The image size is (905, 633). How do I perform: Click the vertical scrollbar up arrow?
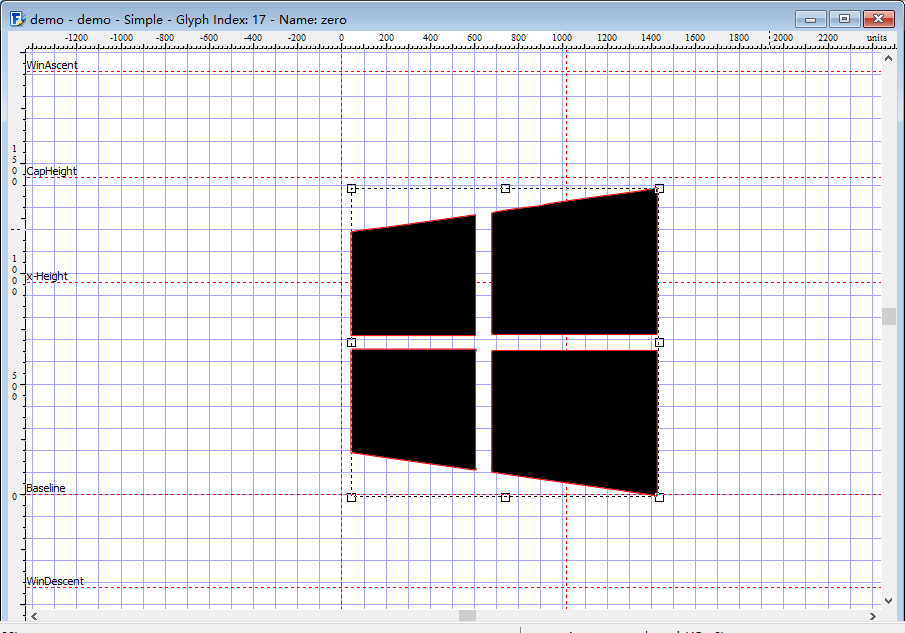(x=888, y=58)
